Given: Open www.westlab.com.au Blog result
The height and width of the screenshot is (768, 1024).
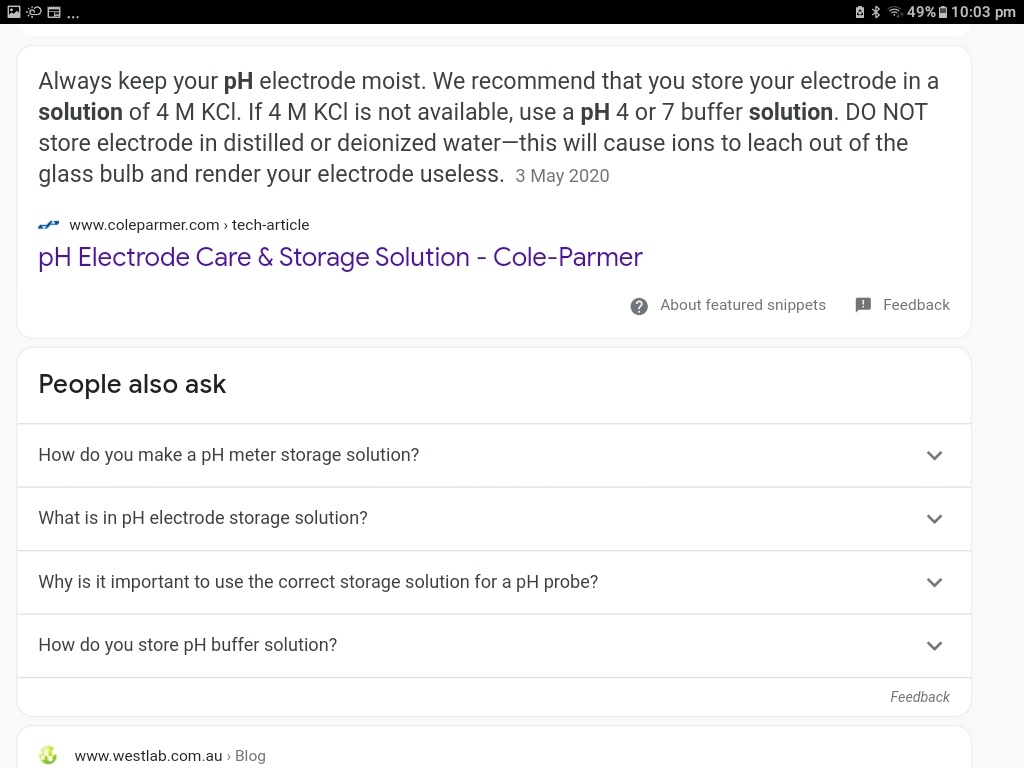Looking at the screenshot, I should click(170, 756).
